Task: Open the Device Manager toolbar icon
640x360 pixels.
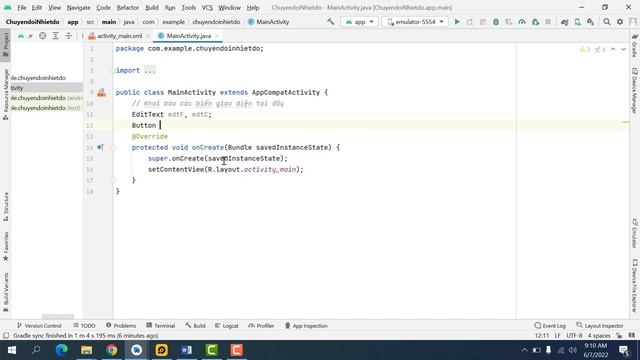Action: (578, 22)
